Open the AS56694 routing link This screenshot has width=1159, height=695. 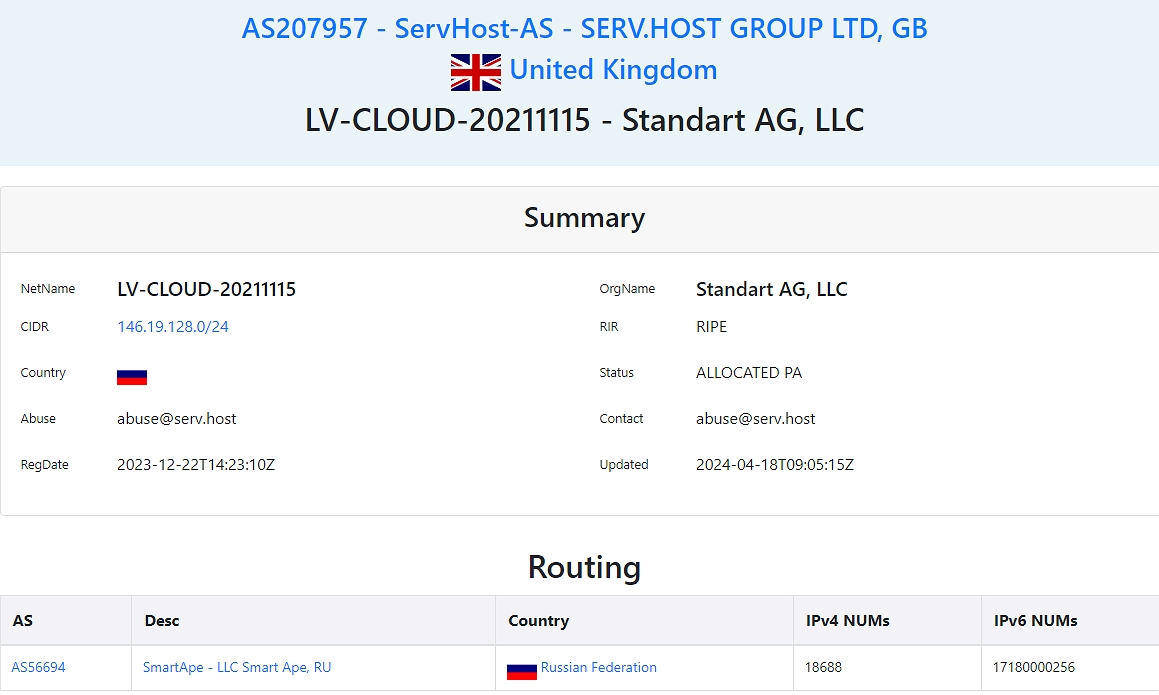[39, 667]
